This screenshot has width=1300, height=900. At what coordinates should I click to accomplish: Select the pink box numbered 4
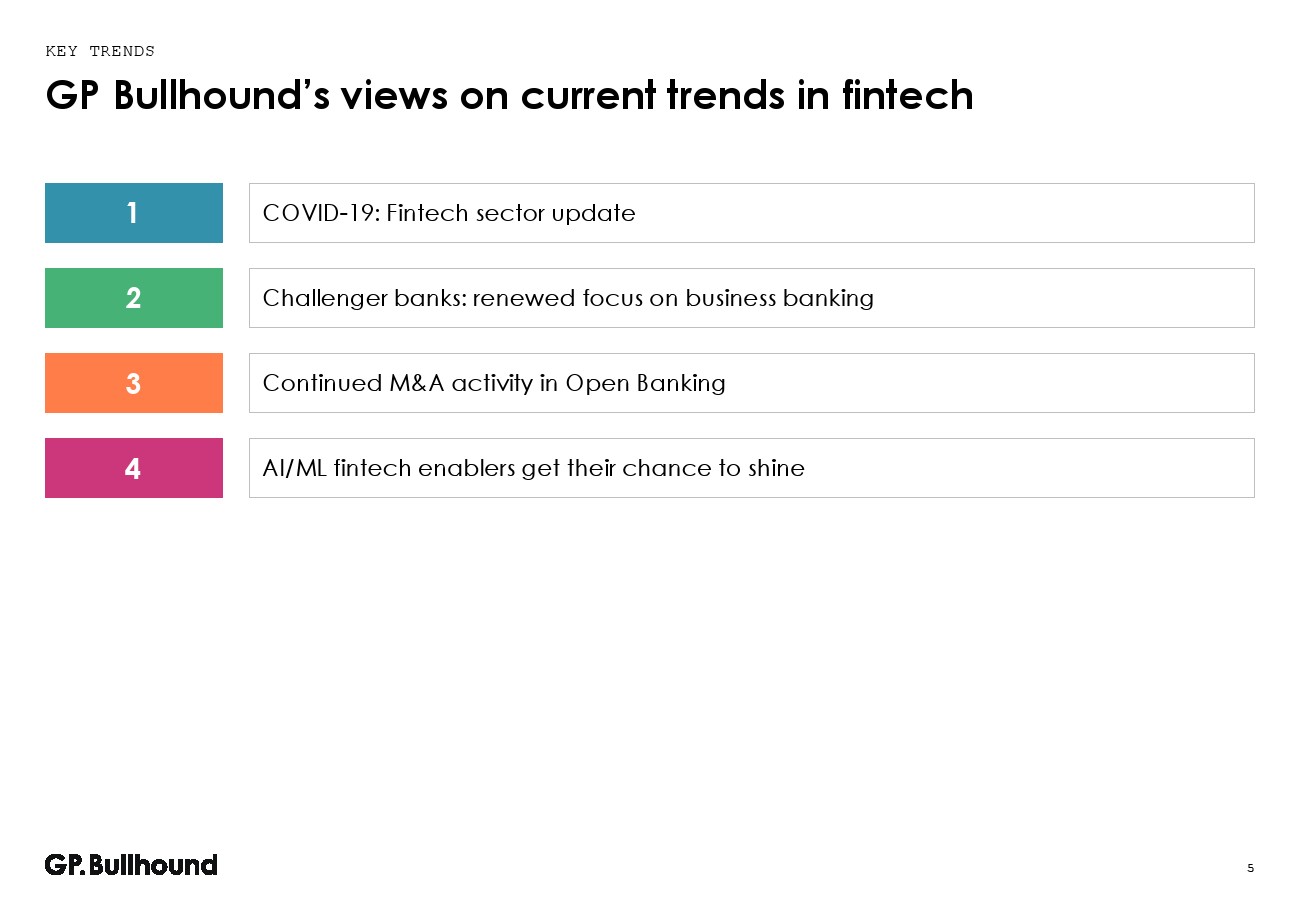[x=133, y=468]
